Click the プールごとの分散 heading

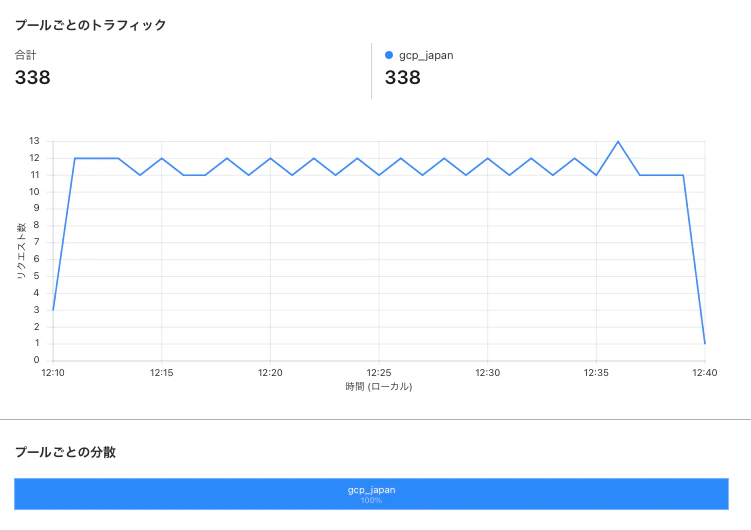65,452
